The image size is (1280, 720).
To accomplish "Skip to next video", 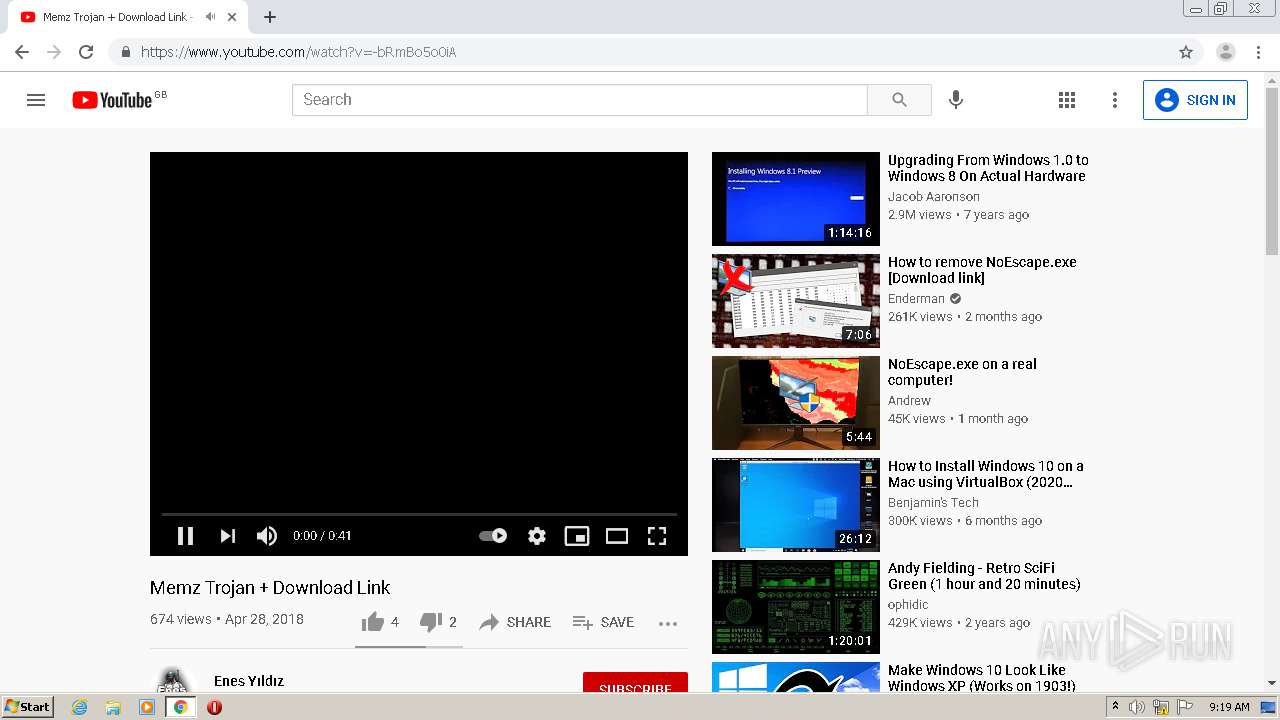I will pyautogui.click(x=228, y=536).
